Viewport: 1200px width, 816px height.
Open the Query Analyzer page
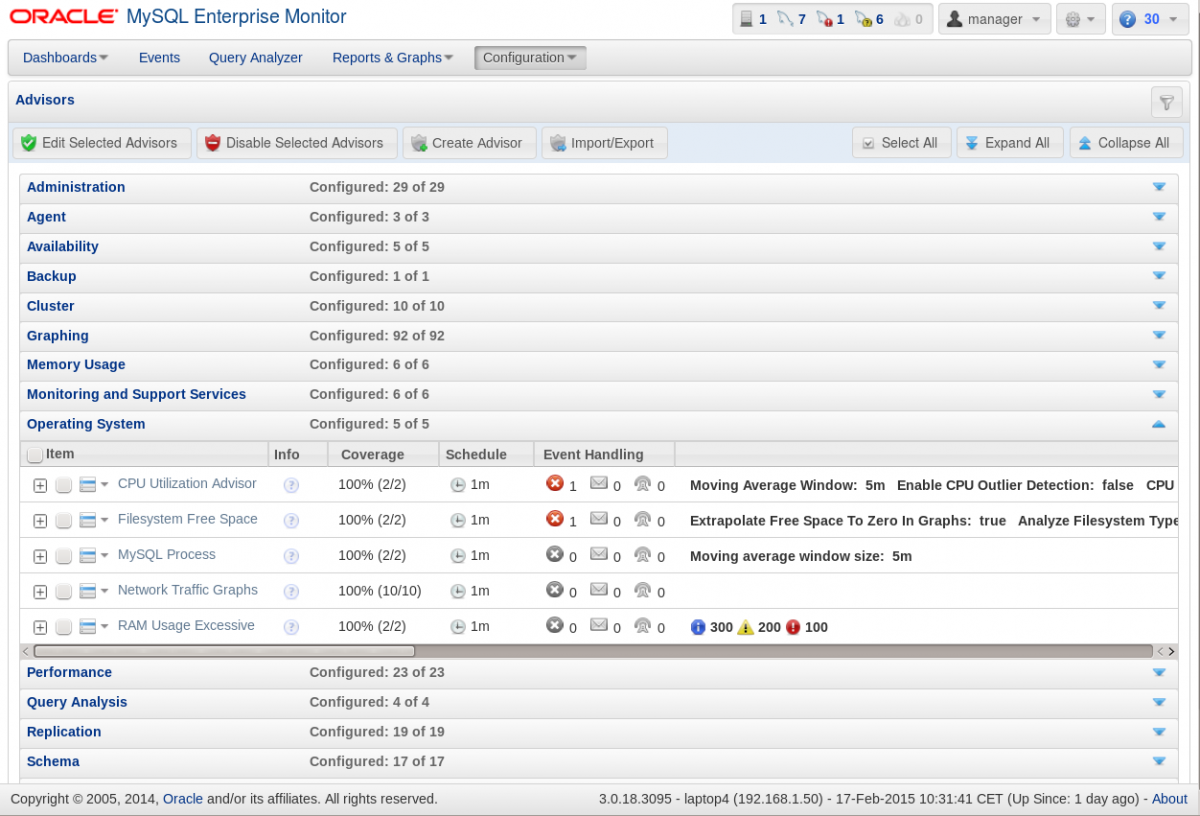click(x=256, y=58)
